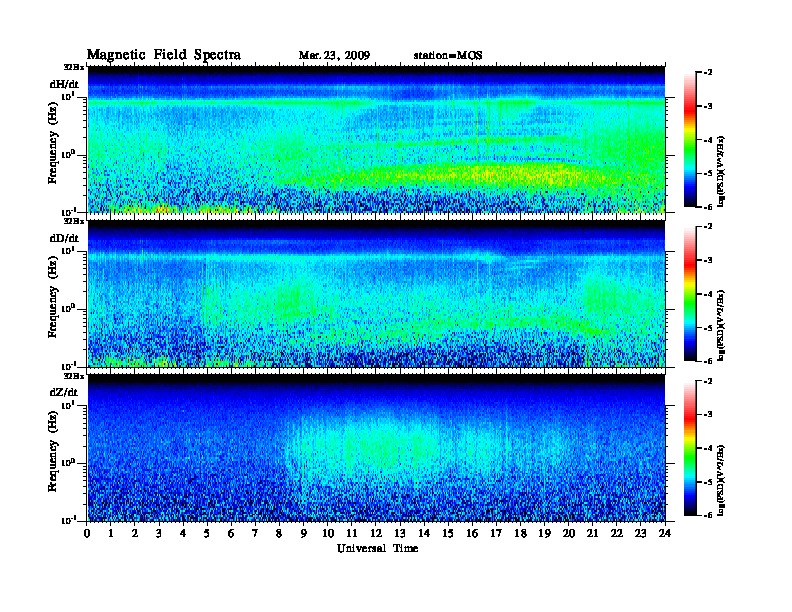Click the x-axis tick label "0"
The image size is (792, 612).
click(x=87, y=534)
